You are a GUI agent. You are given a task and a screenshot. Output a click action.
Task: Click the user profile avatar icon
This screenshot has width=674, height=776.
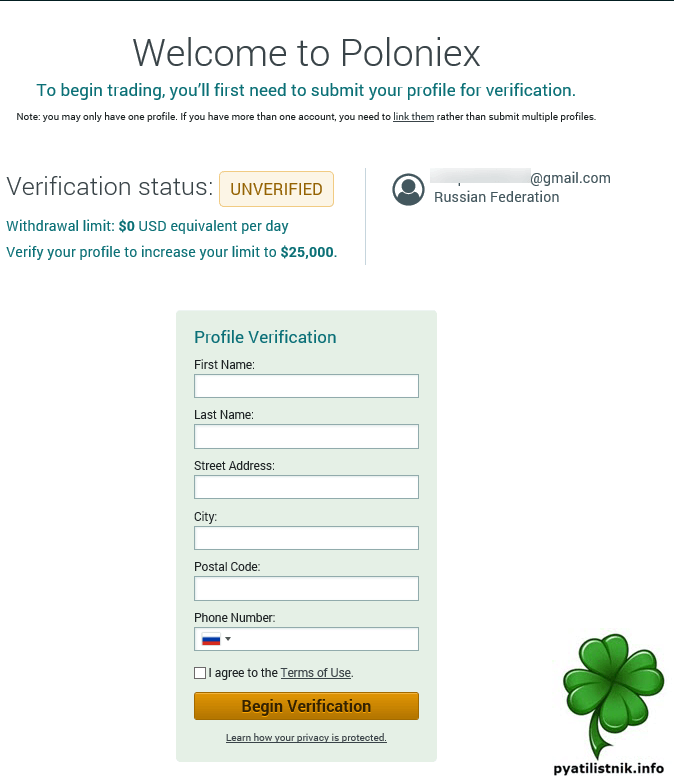click(408, 189)
